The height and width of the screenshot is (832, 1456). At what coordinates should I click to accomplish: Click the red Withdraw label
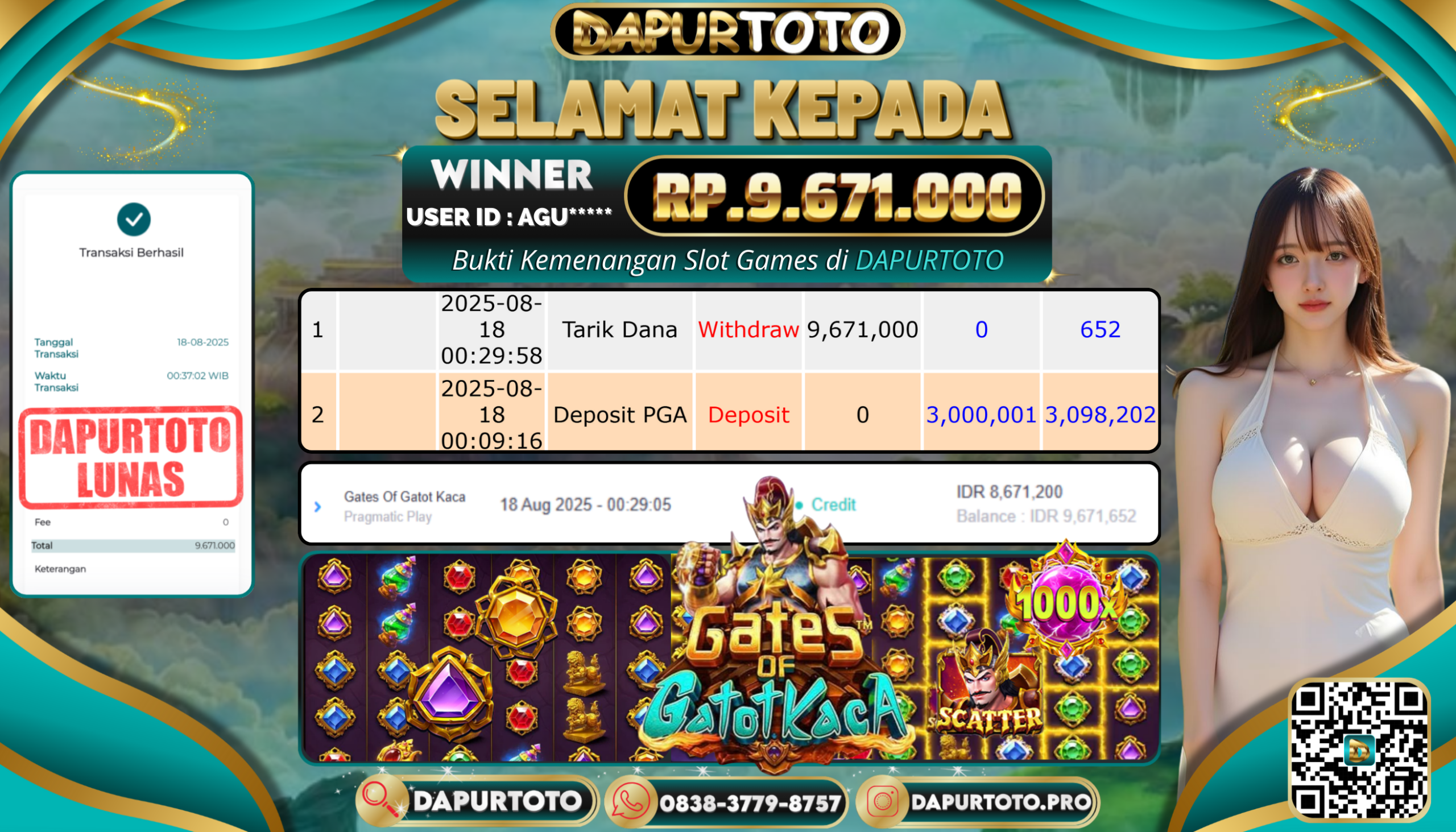click(748, 330)
